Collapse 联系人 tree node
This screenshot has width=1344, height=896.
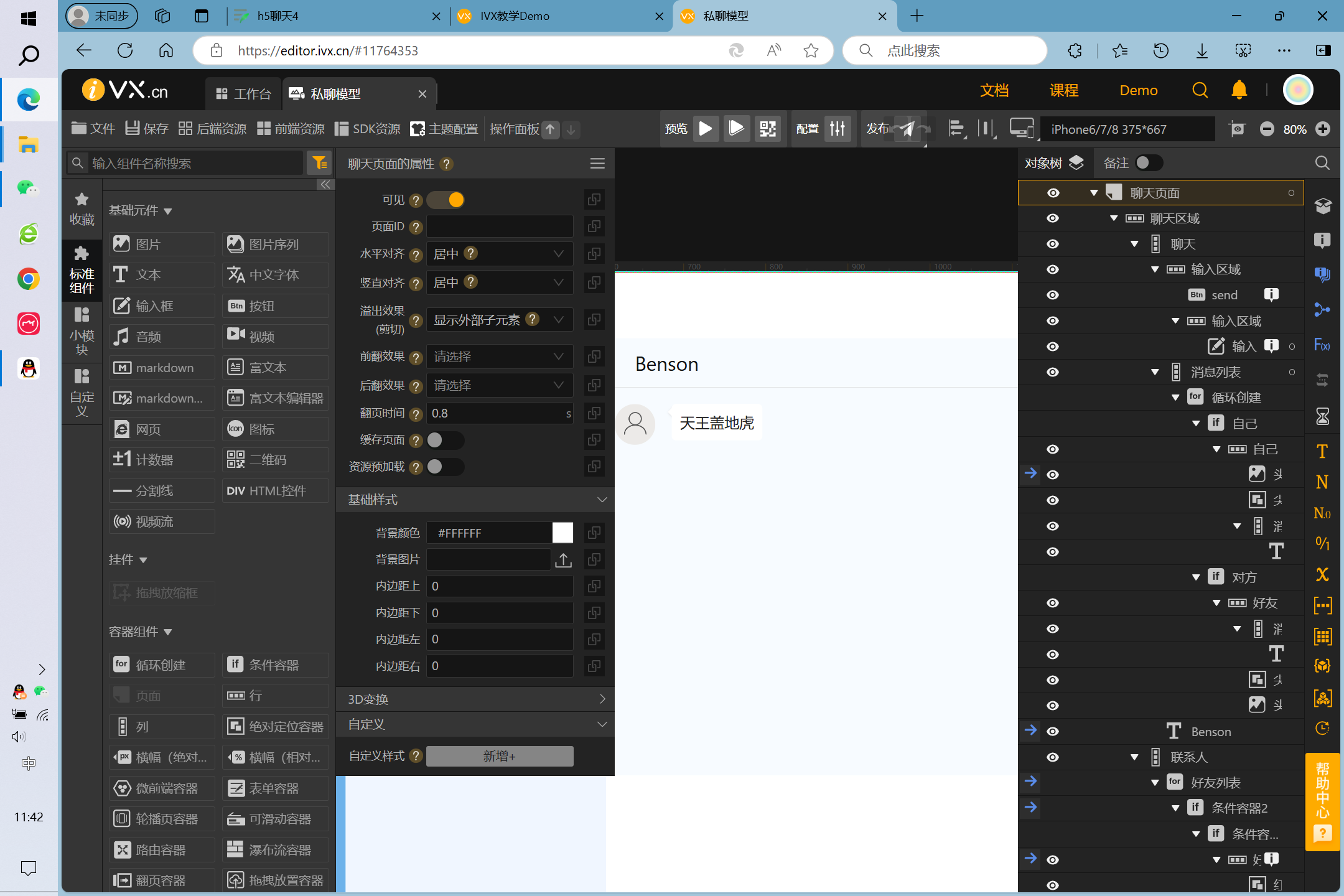pos(1135,757)
